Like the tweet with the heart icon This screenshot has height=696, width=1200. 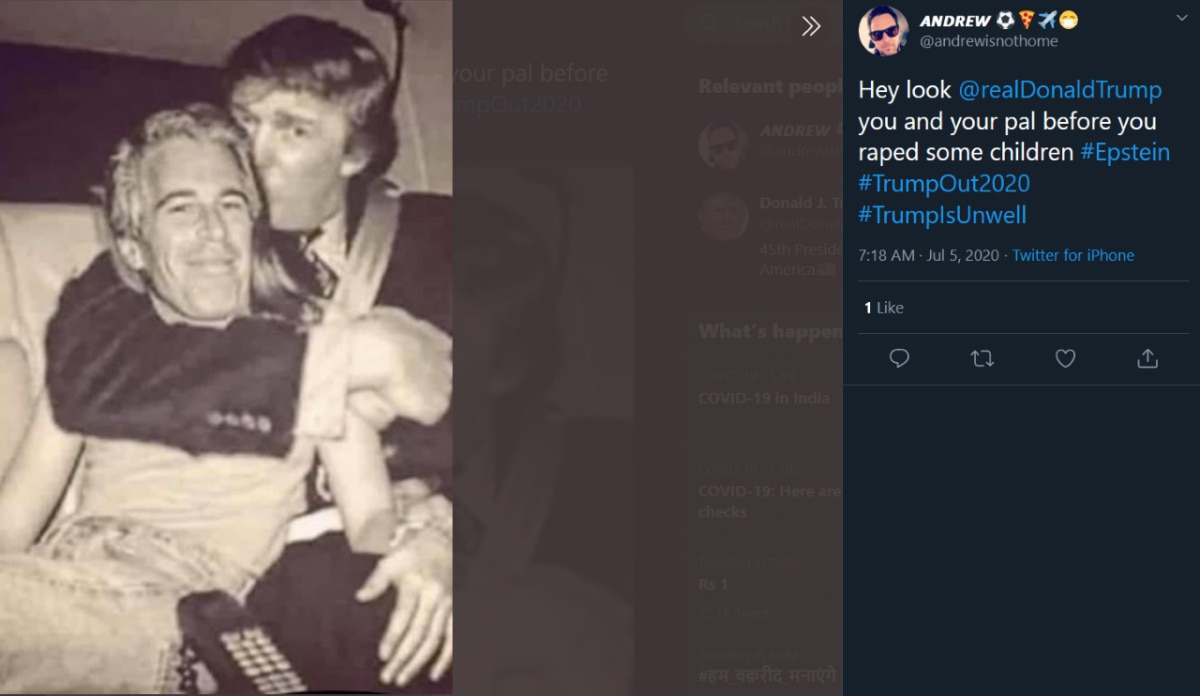tap(1065, 358)
